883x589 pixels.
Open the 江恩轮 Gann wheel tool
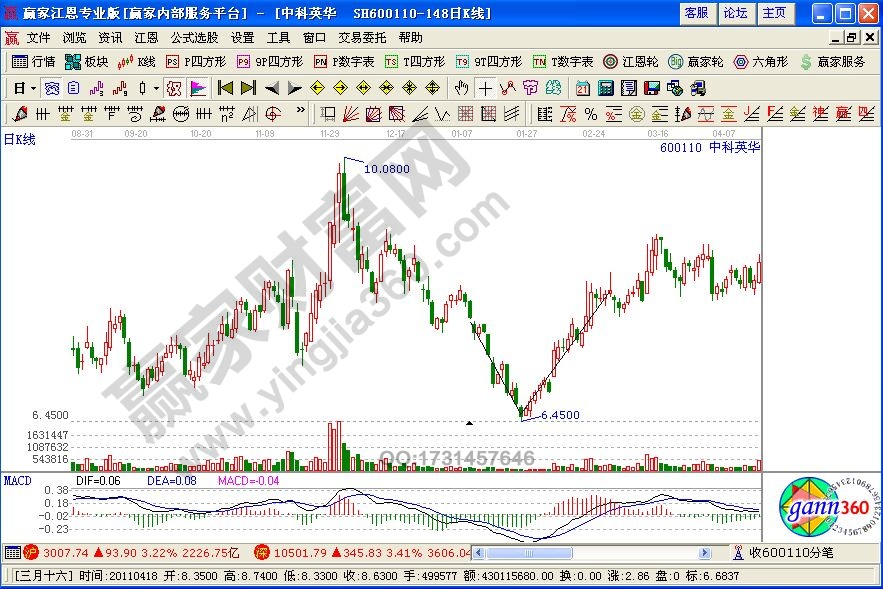(631, 61)
